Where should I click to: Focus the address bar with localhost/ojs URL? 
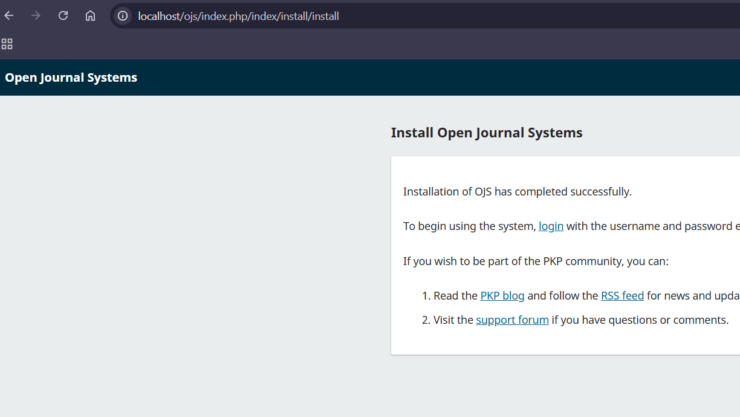click(400, 16)
